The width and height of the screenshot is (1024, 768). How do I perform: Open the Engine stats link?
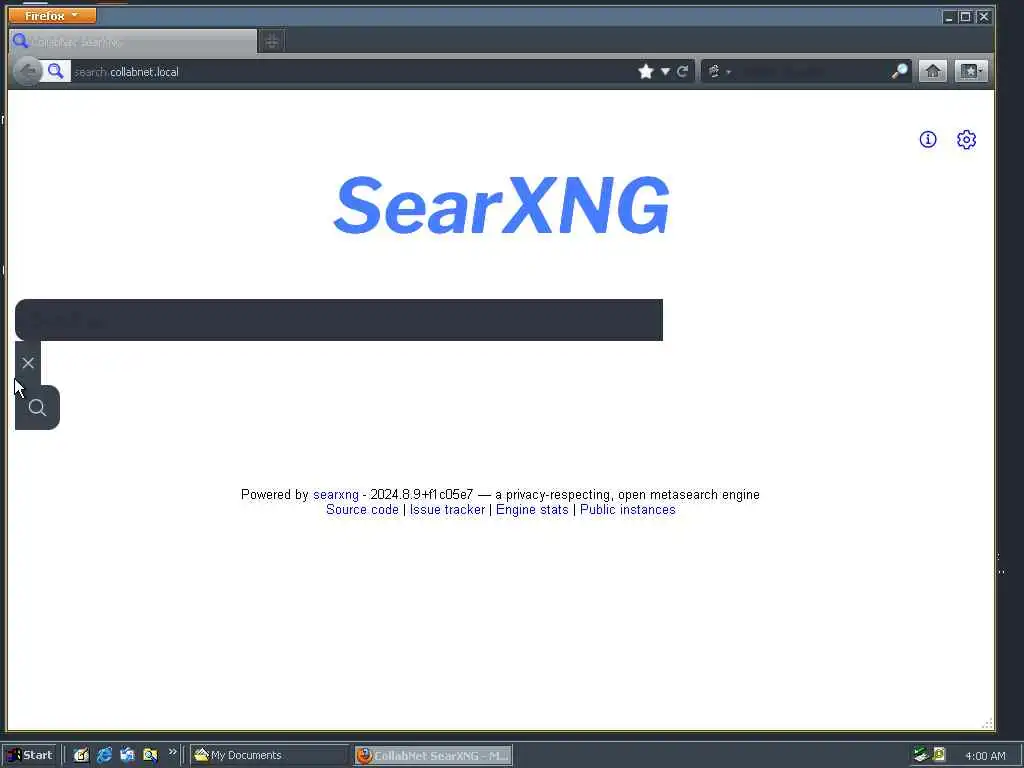(x=532, y=509)
